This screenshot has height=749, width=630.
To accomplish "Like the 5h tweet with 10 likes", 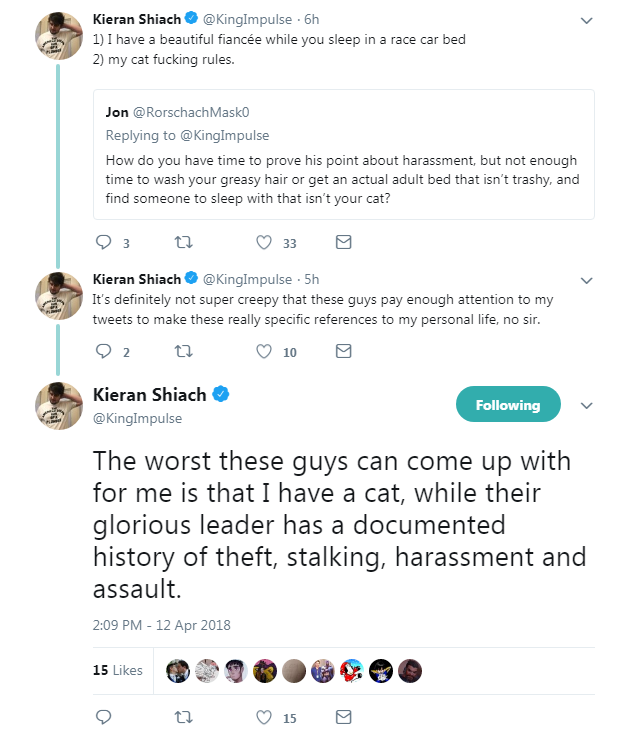I will pos(264,351).
